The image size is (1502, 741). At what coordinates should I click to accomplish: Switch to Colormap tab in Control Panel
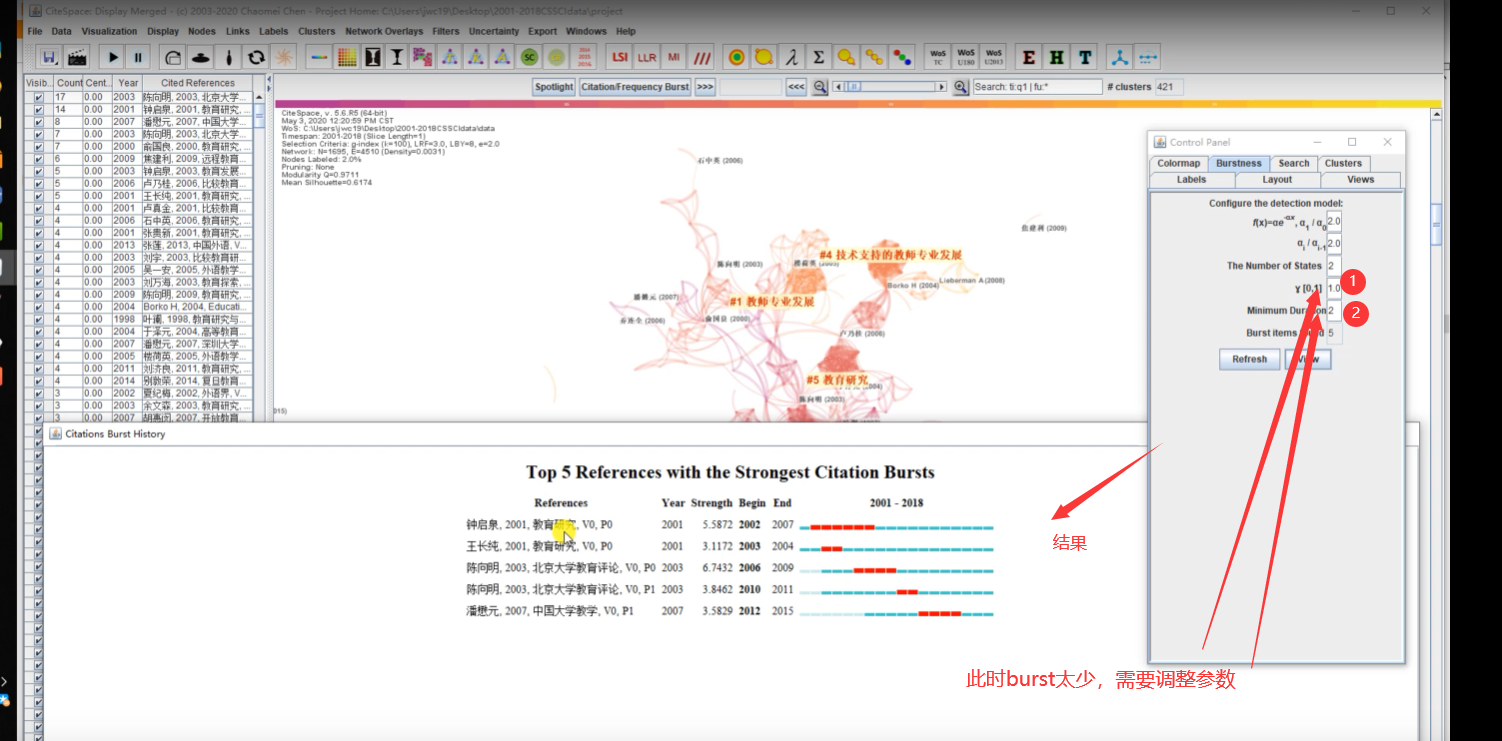coord(1178,163)
